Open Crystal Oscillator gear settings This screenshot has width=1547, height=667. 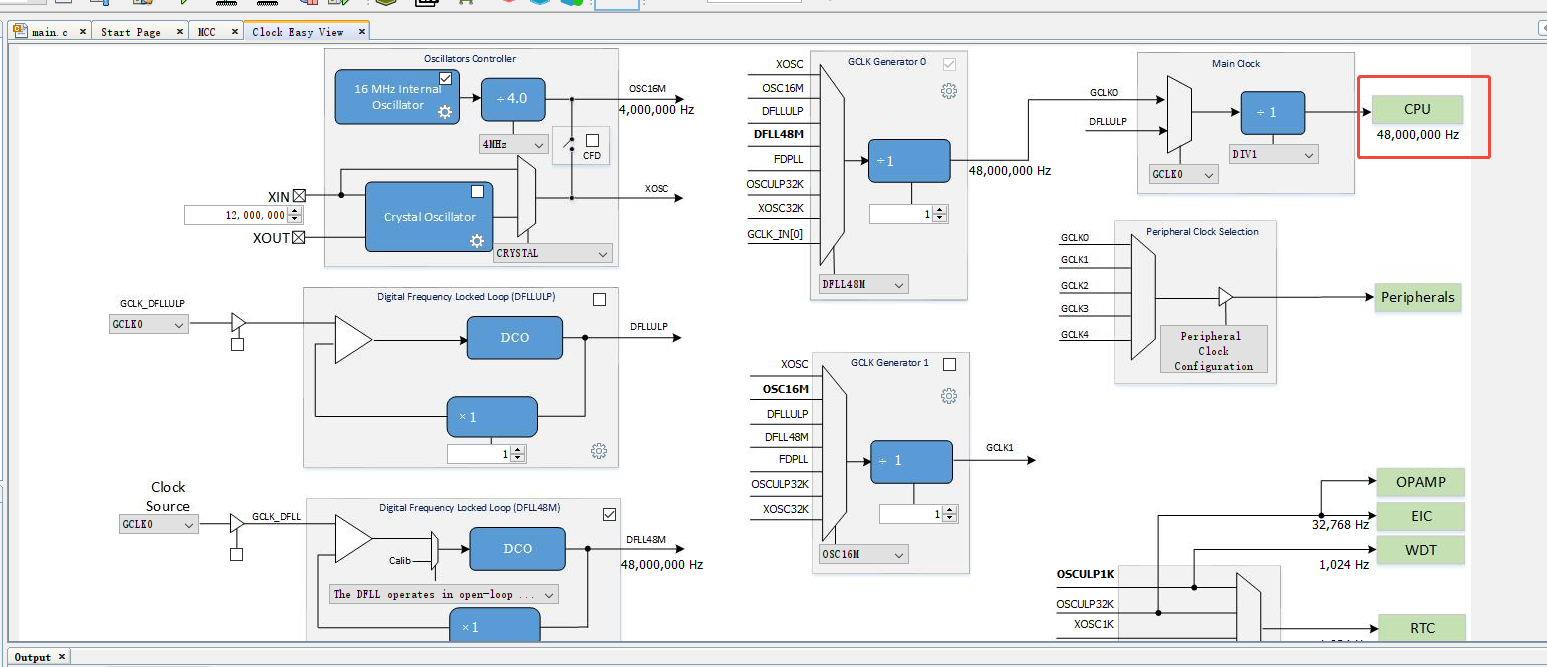pos(477,240)
